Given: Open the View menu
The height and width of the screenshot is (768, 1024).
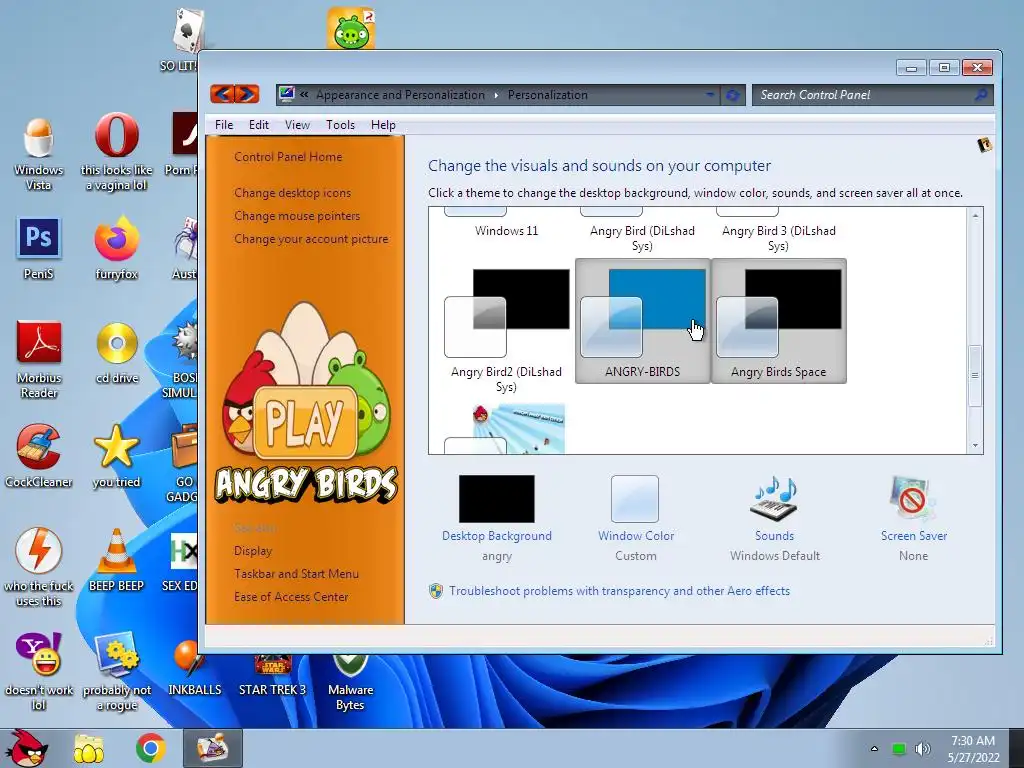Looking at the screenshot, I should pyautogui.click(x=297, y=125).
